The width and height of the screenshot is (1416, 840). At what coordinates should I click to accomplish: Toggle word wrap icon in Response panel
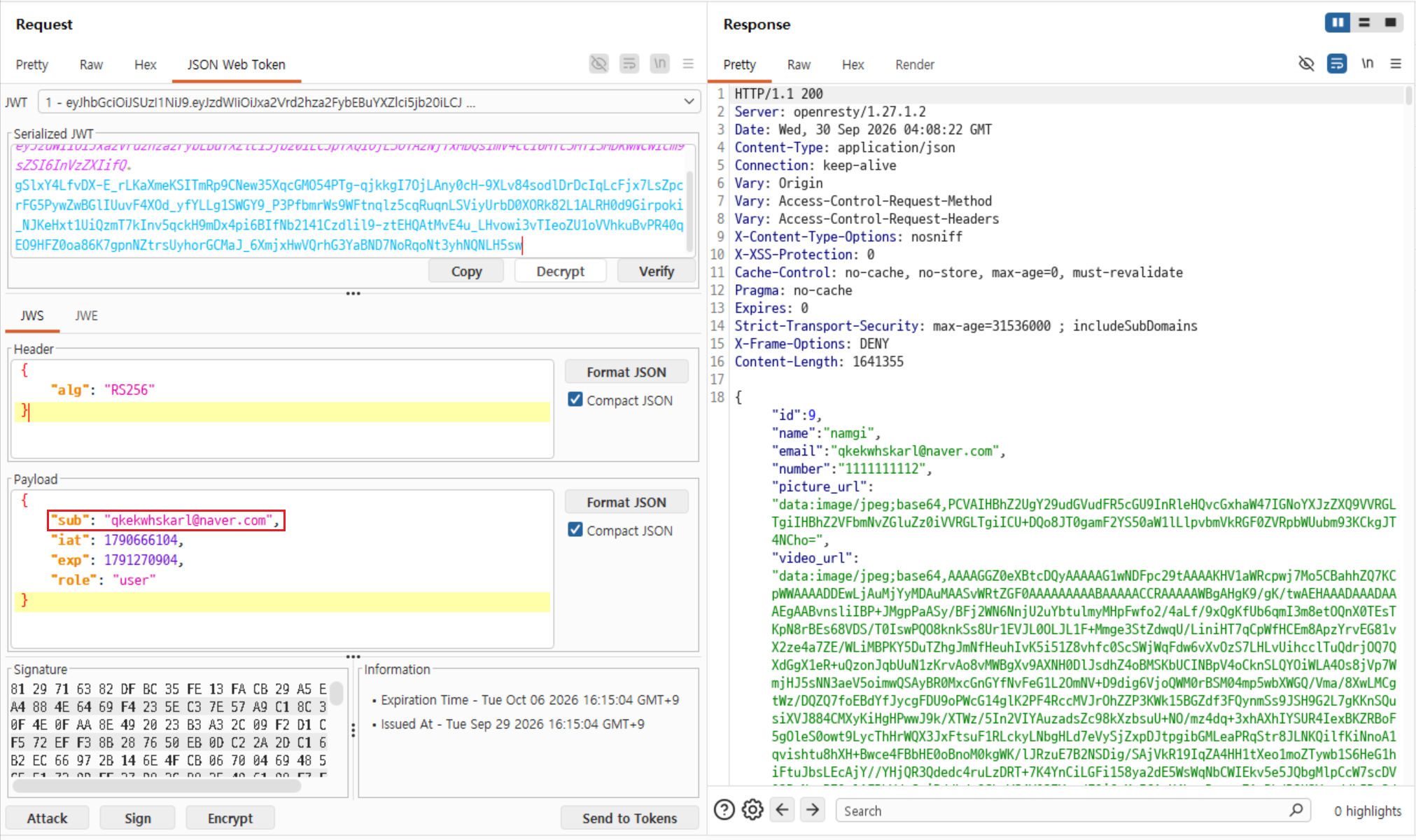coord(1337,64)
